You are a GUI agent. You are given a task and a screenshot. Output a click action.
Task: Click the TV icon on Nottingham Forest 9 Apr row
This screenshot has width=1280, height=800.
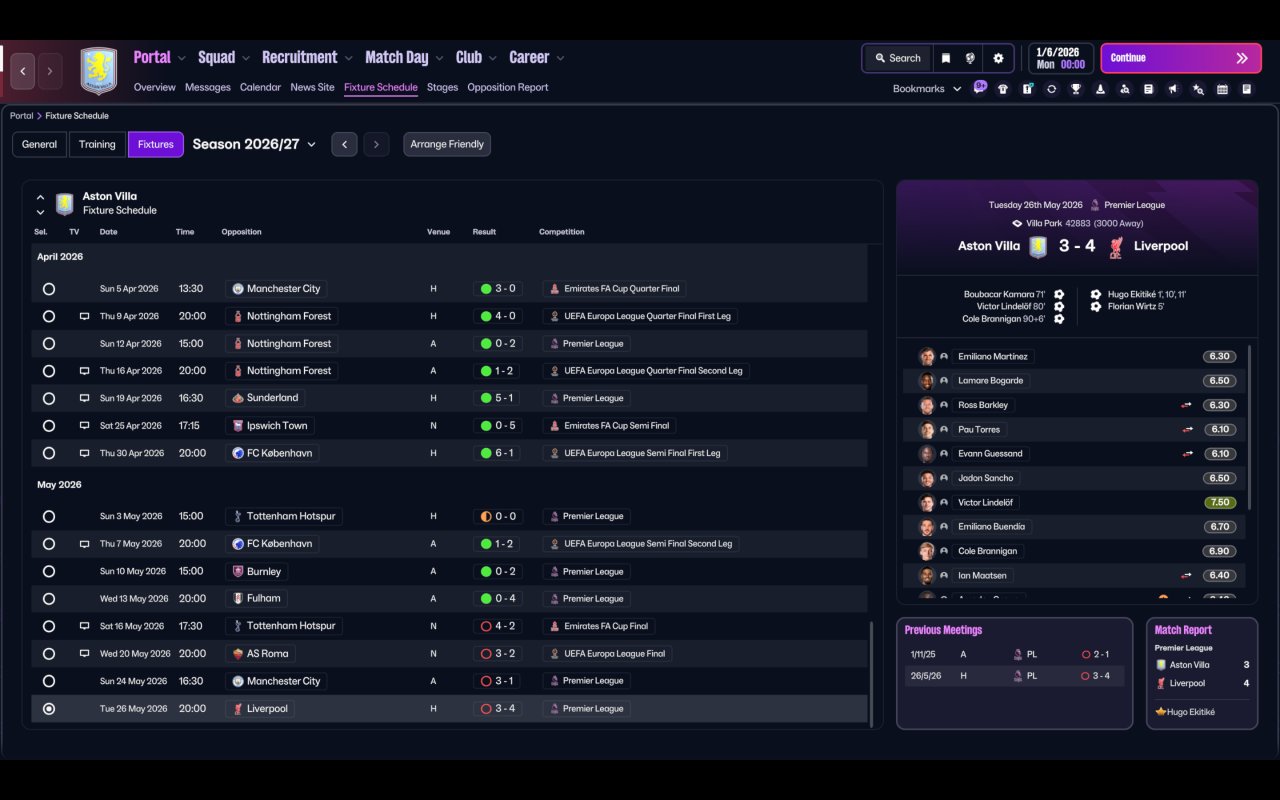[85, 316]
